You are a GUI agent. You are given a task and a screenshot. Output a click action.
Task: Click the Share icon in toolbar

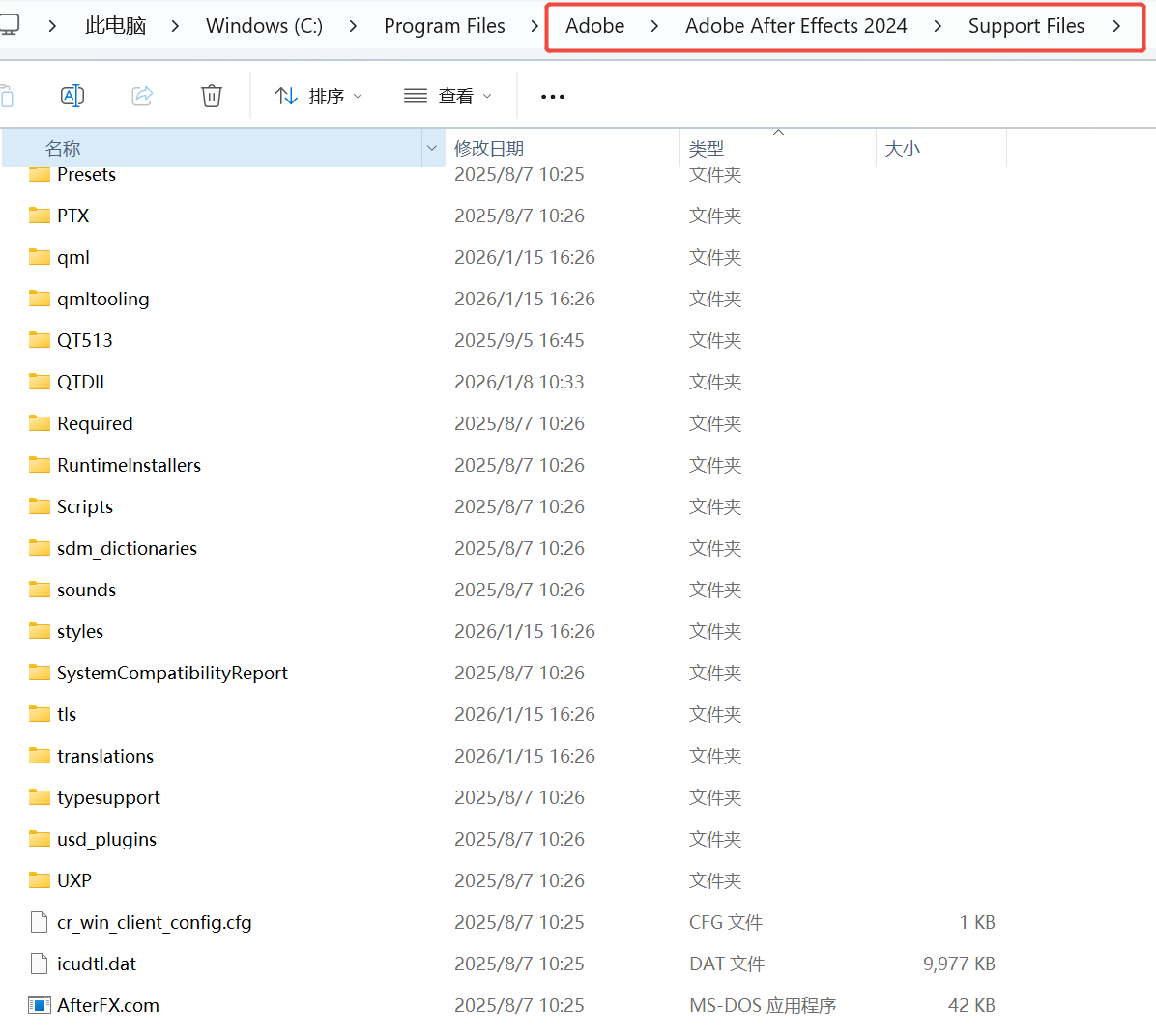click(142, 96)
